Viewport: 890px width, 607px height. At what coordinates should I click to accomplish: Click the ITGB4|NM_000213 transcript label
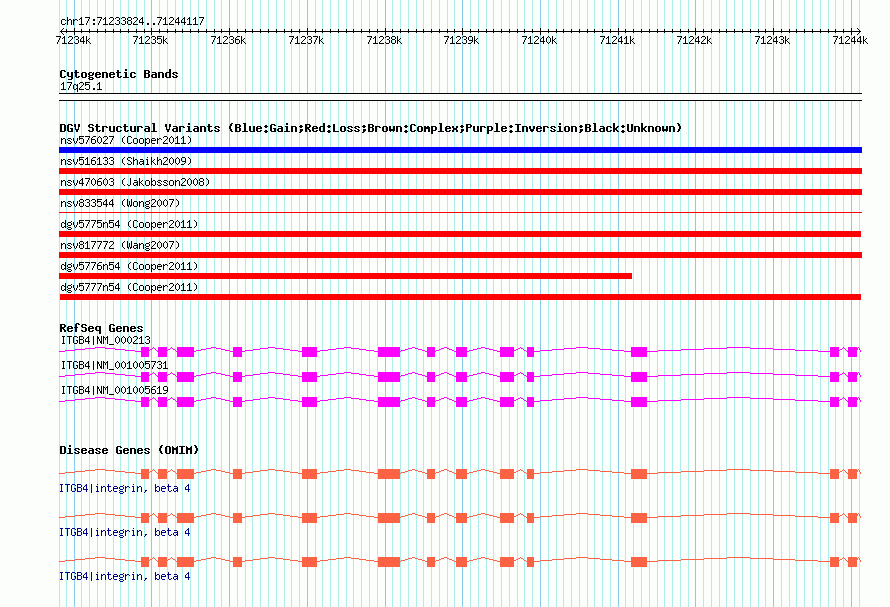tap(106, 340)
